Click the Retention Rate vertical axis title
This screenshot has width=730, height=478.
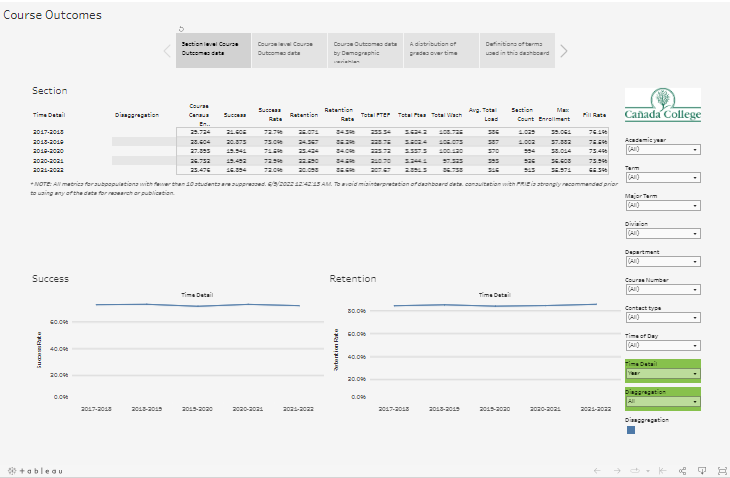(336, 350)
